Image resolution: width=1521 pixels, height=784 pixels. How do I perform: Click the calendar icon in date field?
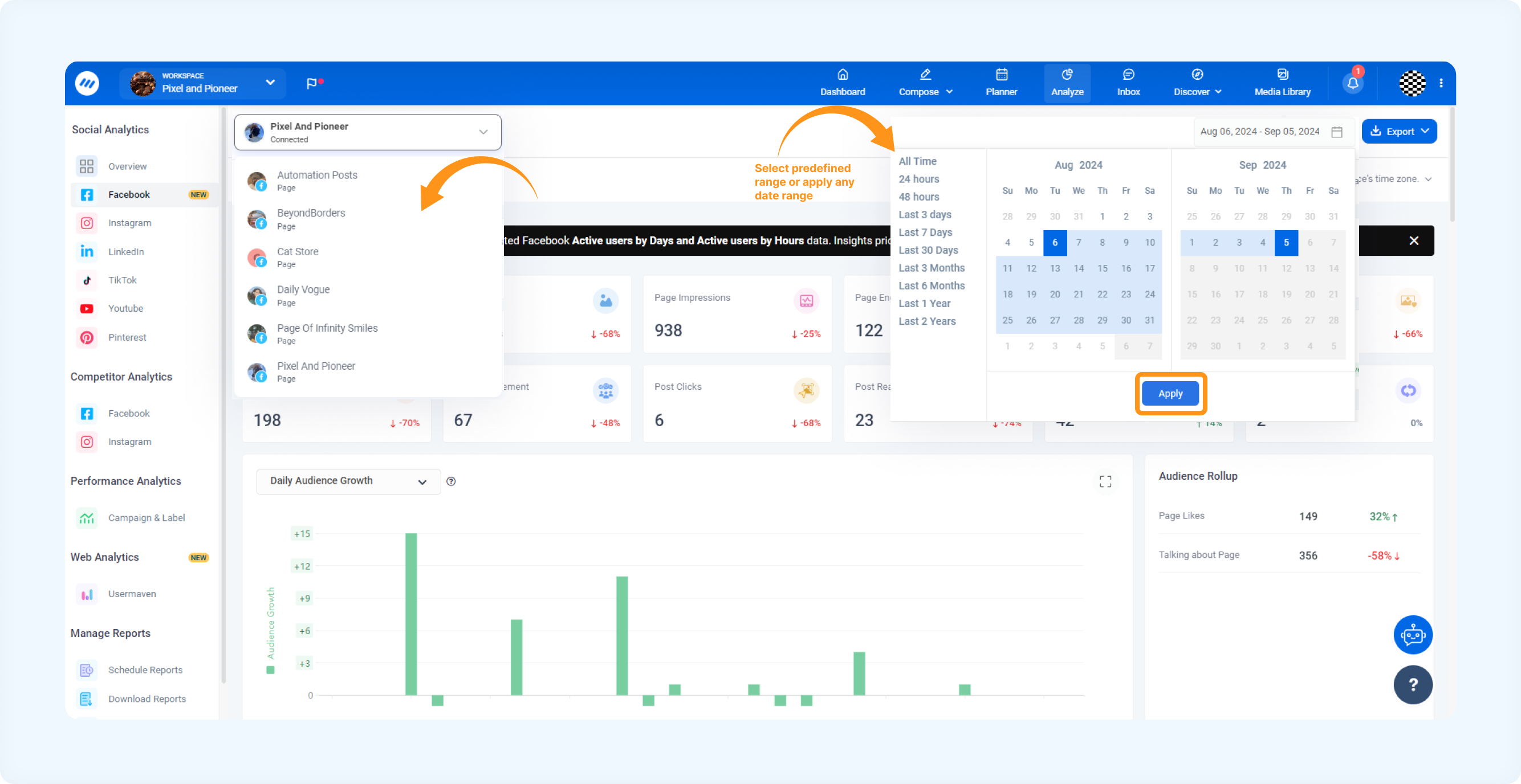pyautogui.click(x=1337, y=132)
